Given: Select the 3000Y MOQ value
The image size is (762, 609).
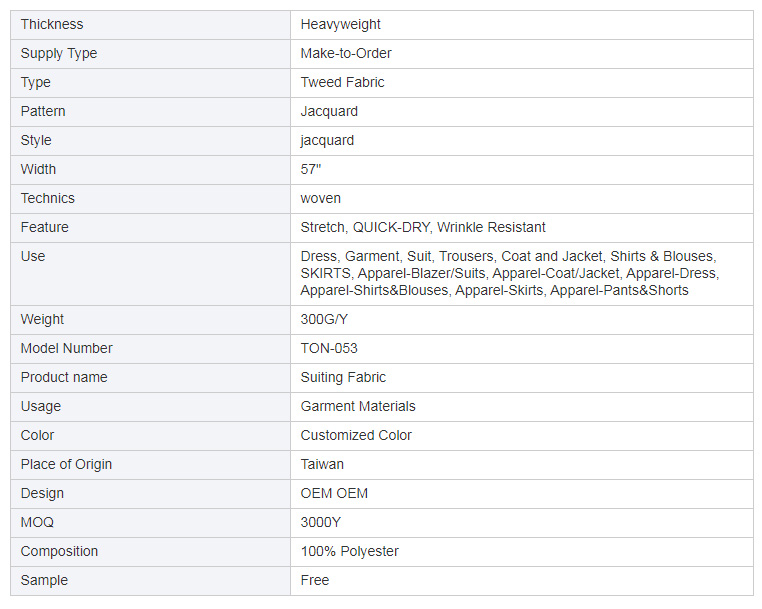Looking at the screenshot, I should pos(320,522).
